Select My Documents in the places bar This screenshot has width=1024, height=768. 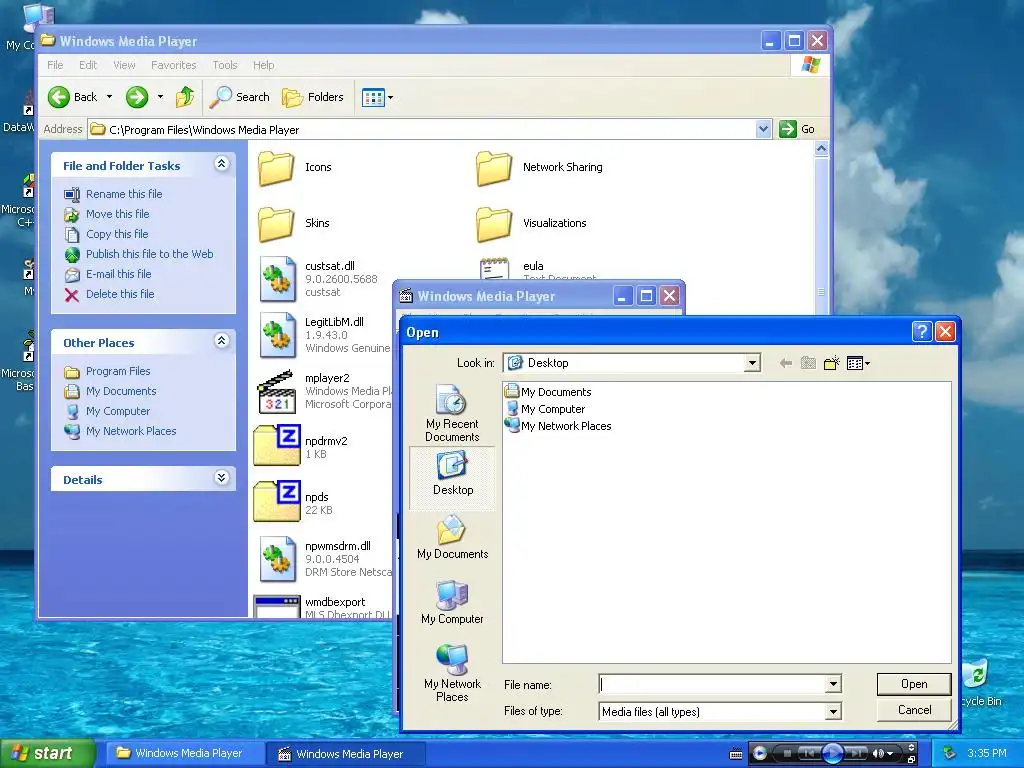click(x=452, y=537)
